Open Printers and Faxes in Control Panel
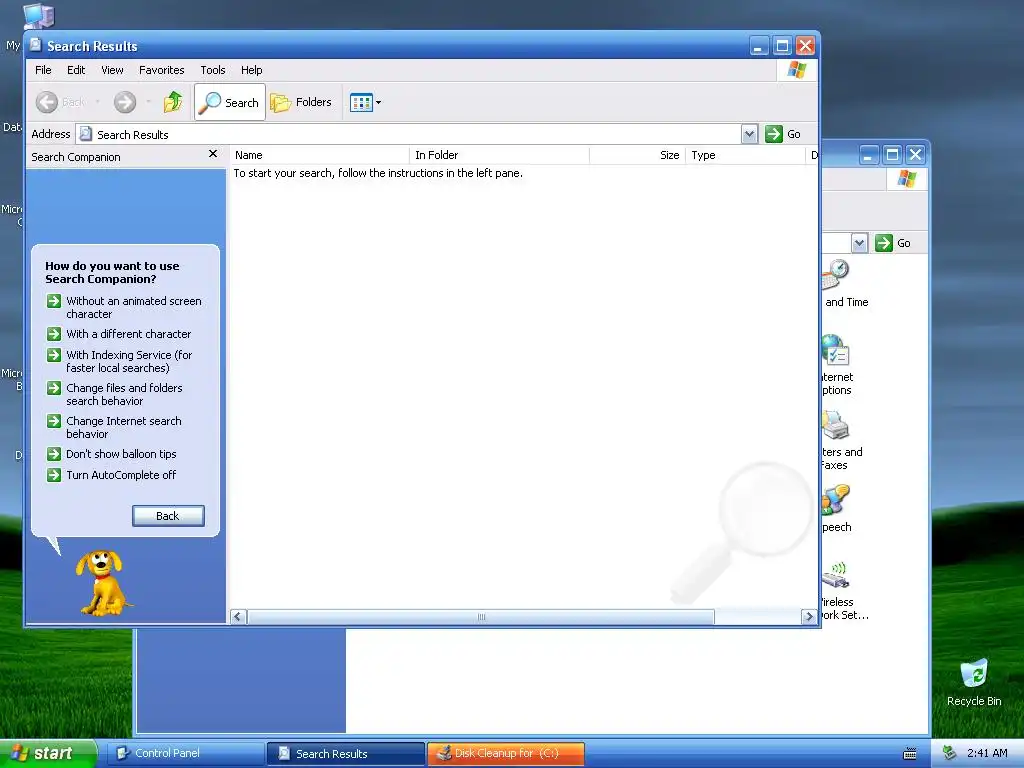The height and width of the screenshot is (768, 1024). [x=841, y=440]
